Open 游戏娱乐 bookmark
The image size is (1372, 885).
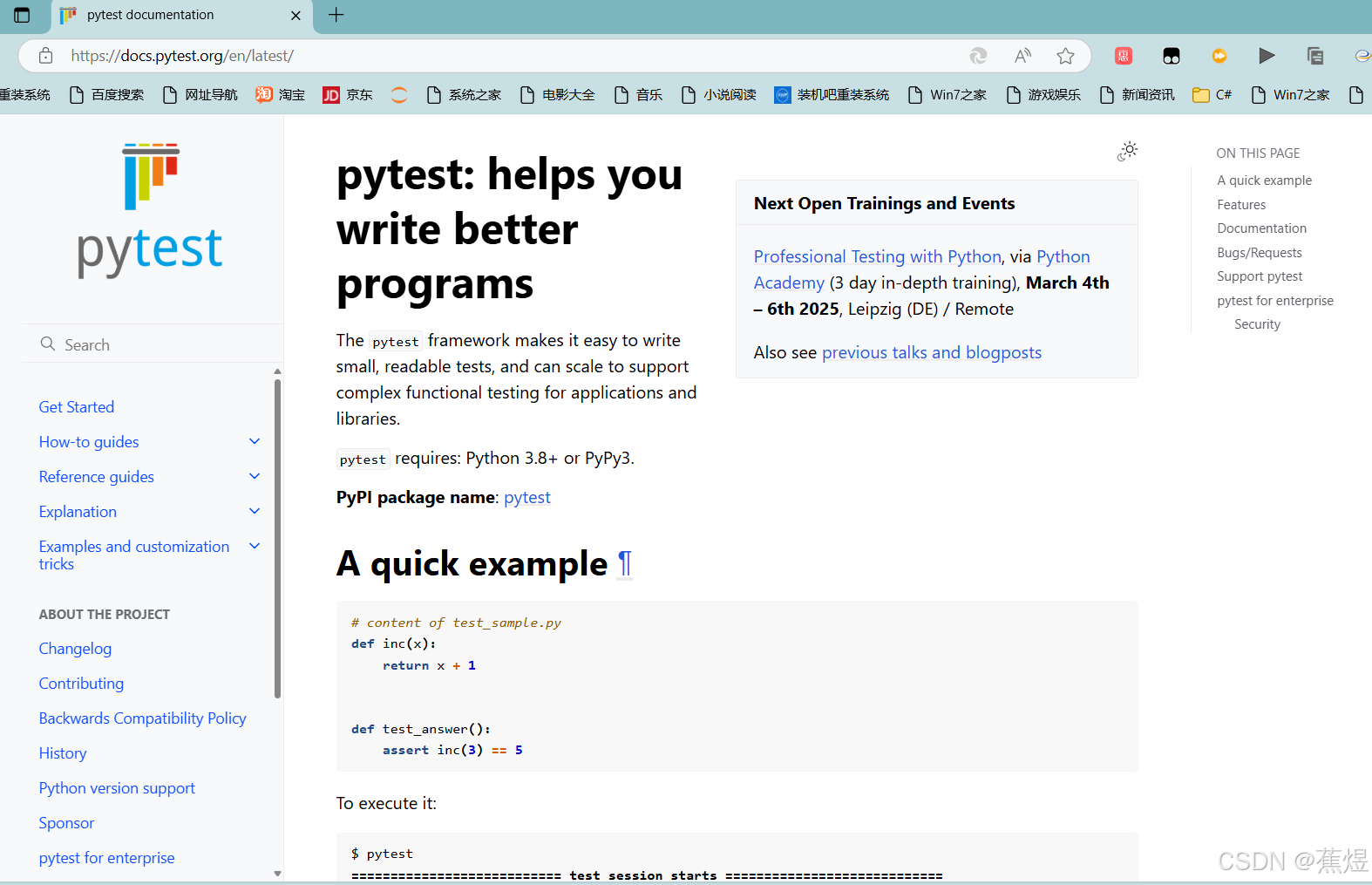[x=1043, y=94]
